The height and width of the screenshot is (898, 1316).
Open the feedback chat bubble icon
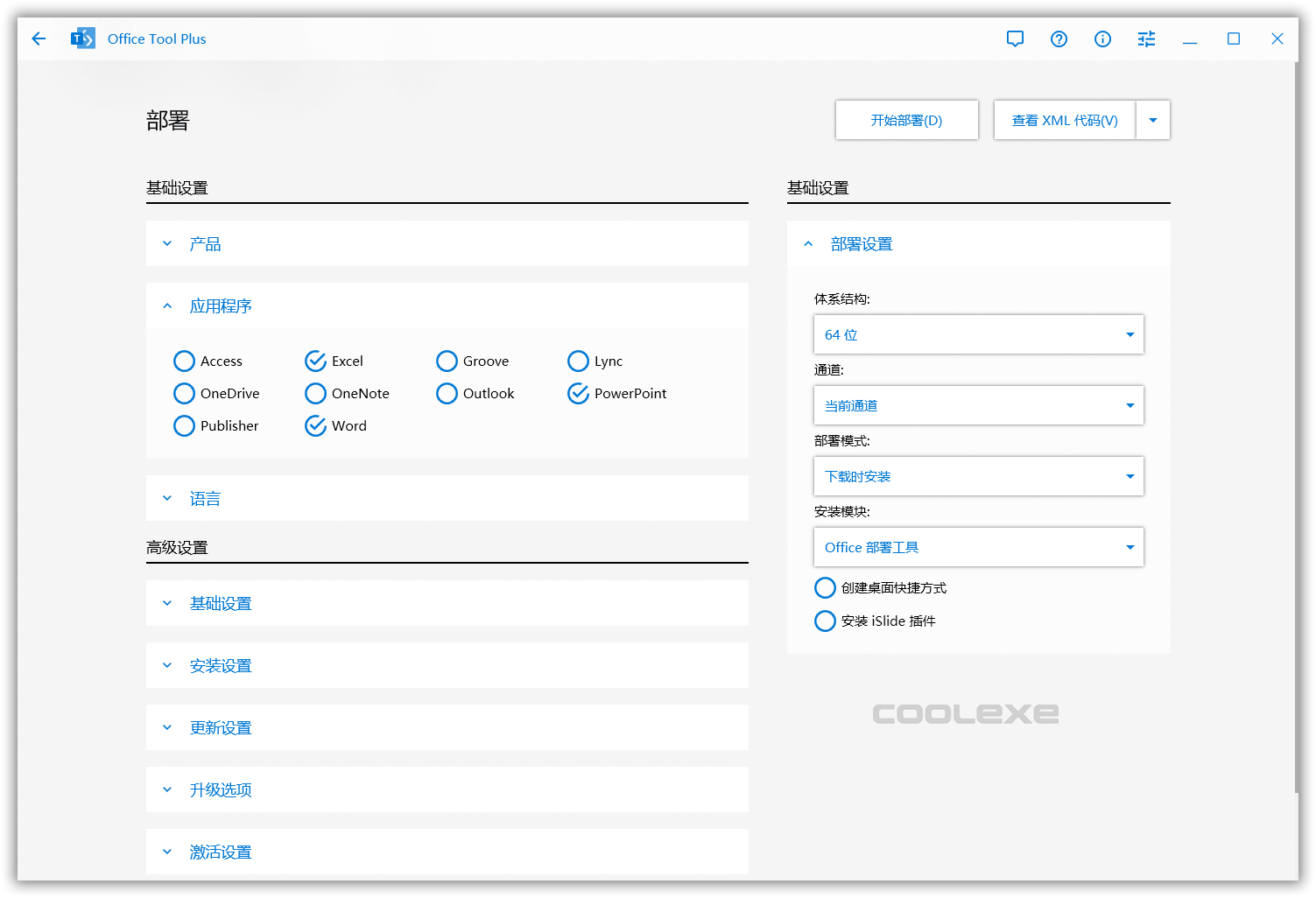click(1015, 39)
